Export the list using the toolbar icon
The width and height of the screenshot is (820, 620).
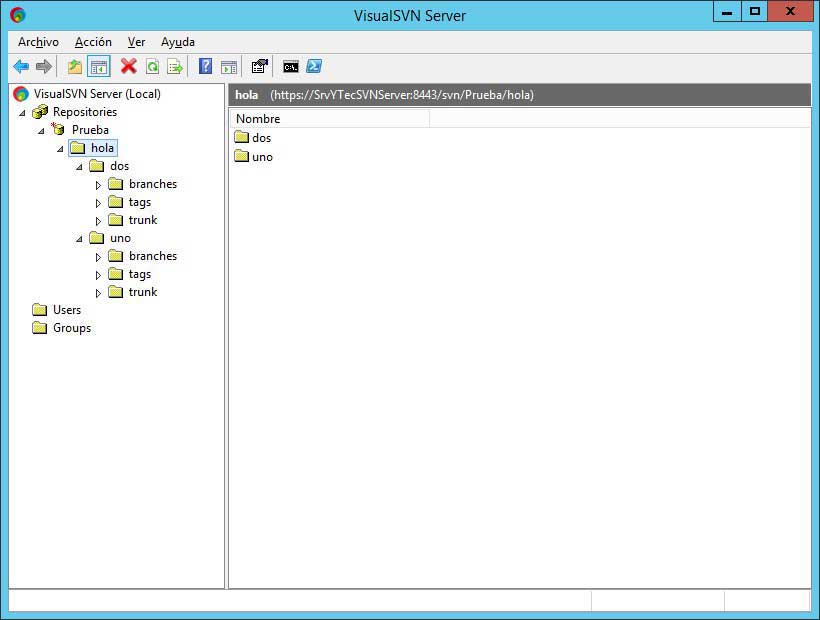pos(174,66)
